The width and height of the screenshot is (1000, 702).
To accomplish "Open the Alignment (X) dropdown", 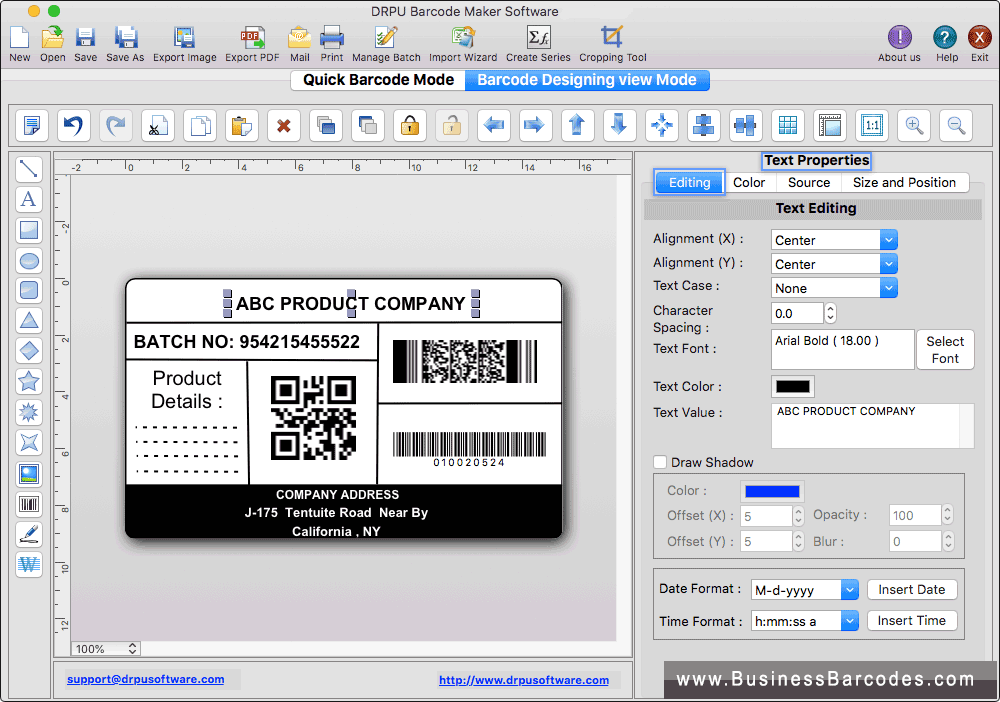I will coord(834,240).
